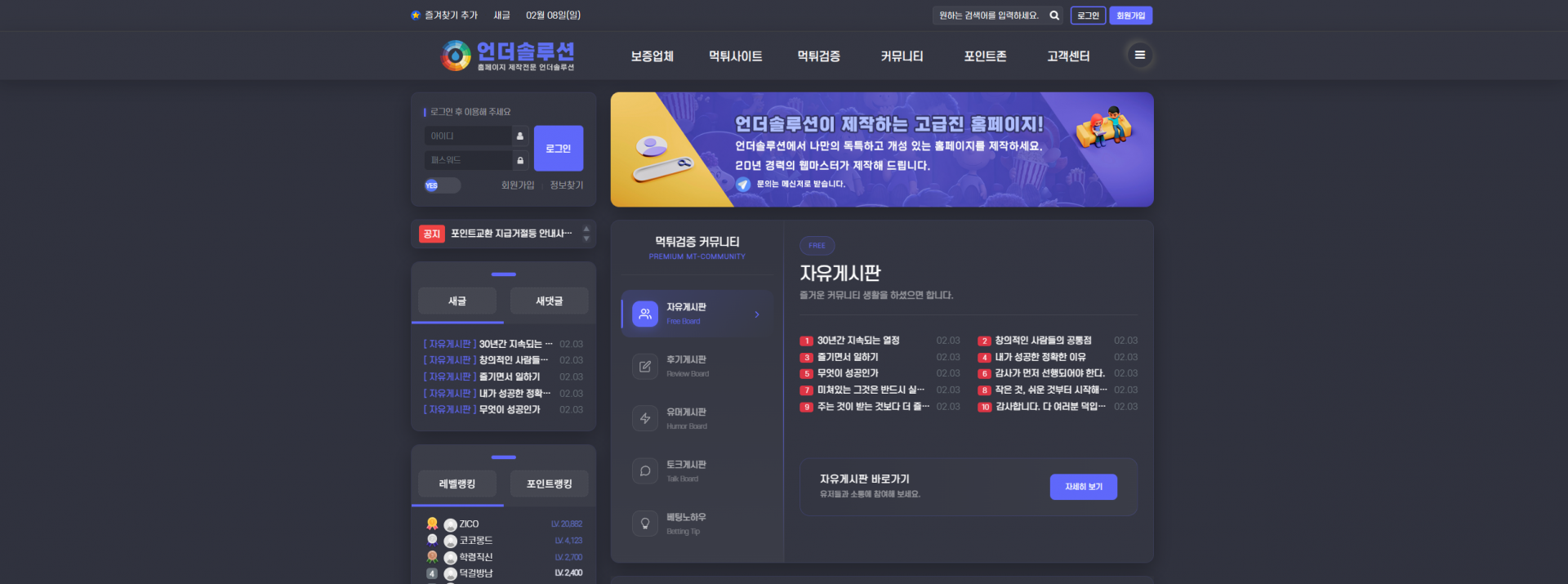The height and width of the screenshot is (584, 1568).
Task: Open post 10 '감사합니다. 다 여러분 덕입'
Action: (1050, 407)
